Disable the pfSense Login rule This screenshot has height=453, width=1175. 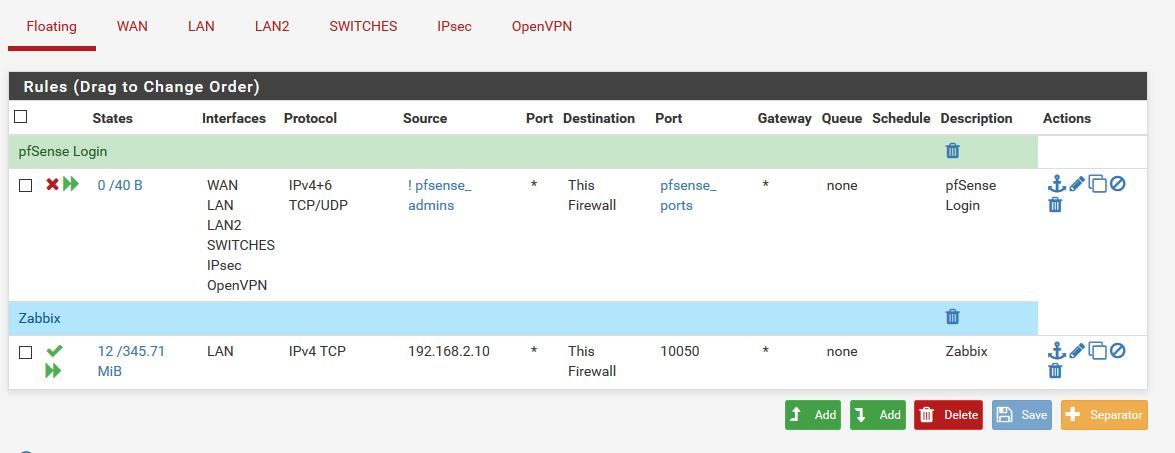[x=1117, y=184]
